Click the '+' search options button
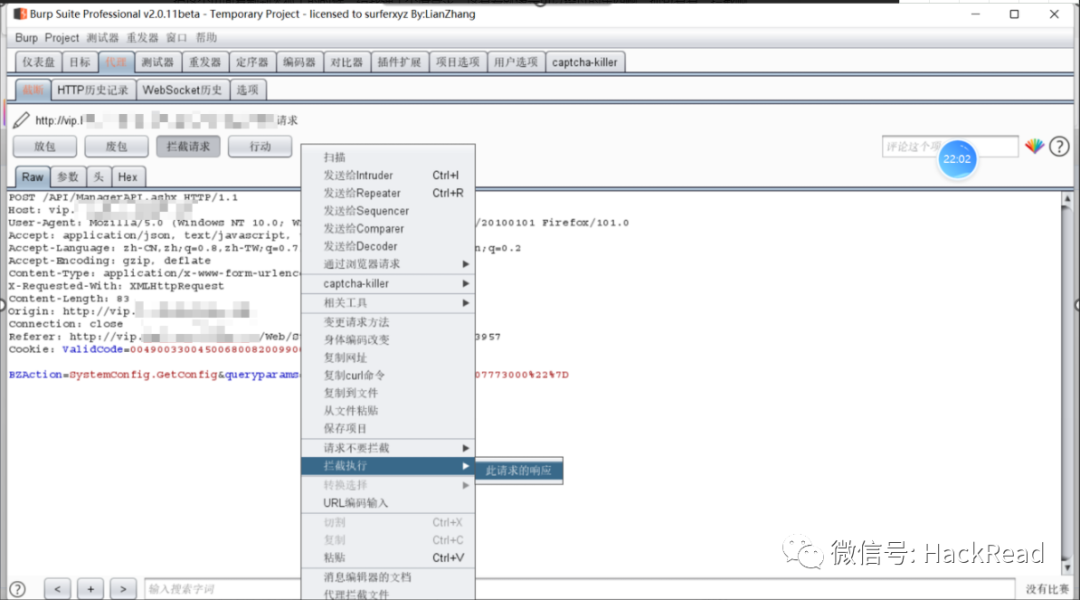The height and width of the screenshot is (600, 1080). (x=90, y=589)
